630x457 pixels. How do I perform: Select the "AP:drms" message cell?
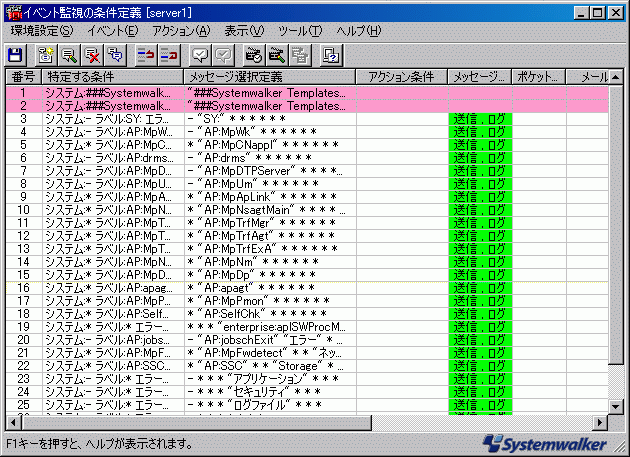coord(270,158)
